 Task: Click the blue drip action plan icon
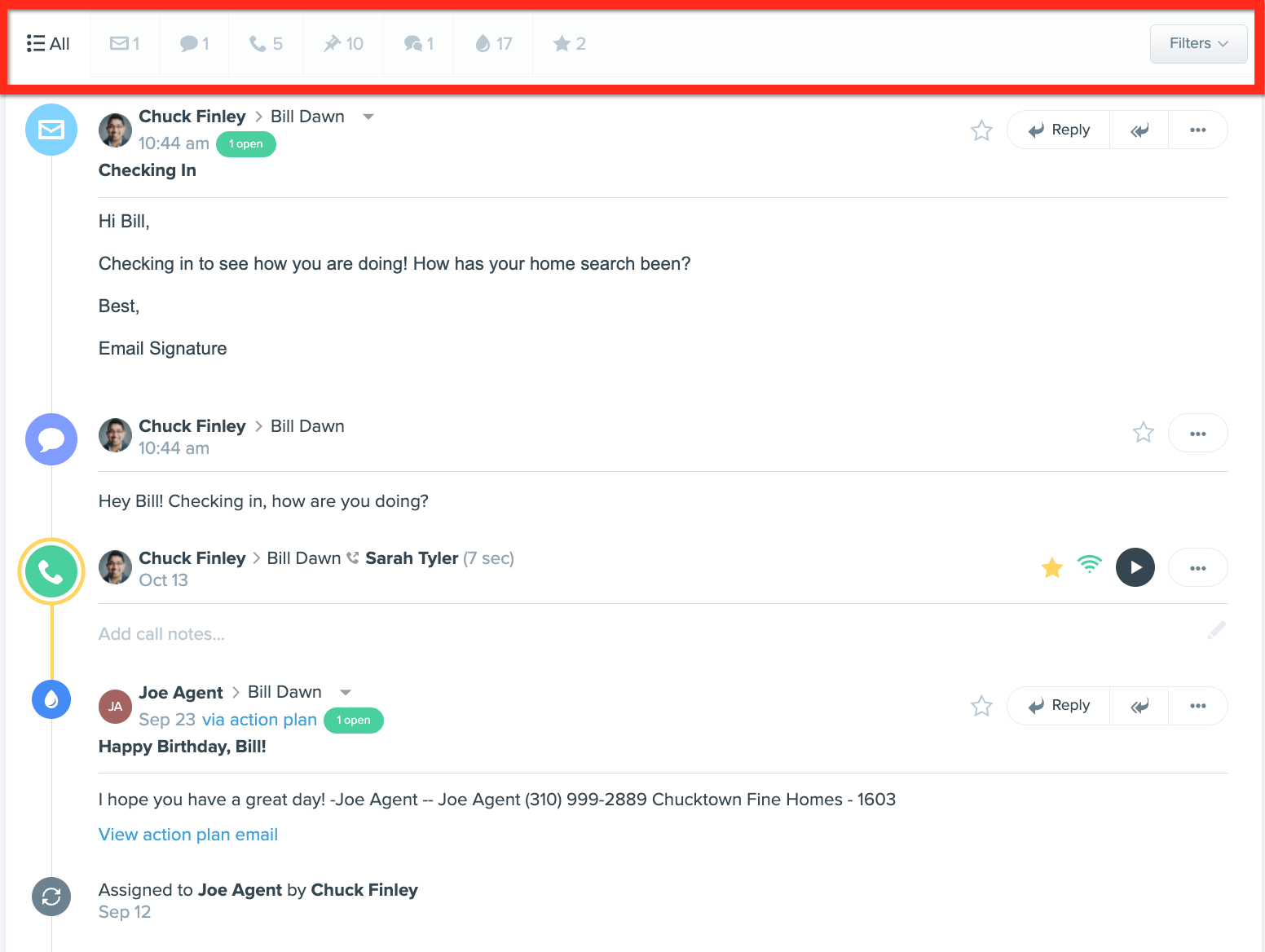[51, 699]
